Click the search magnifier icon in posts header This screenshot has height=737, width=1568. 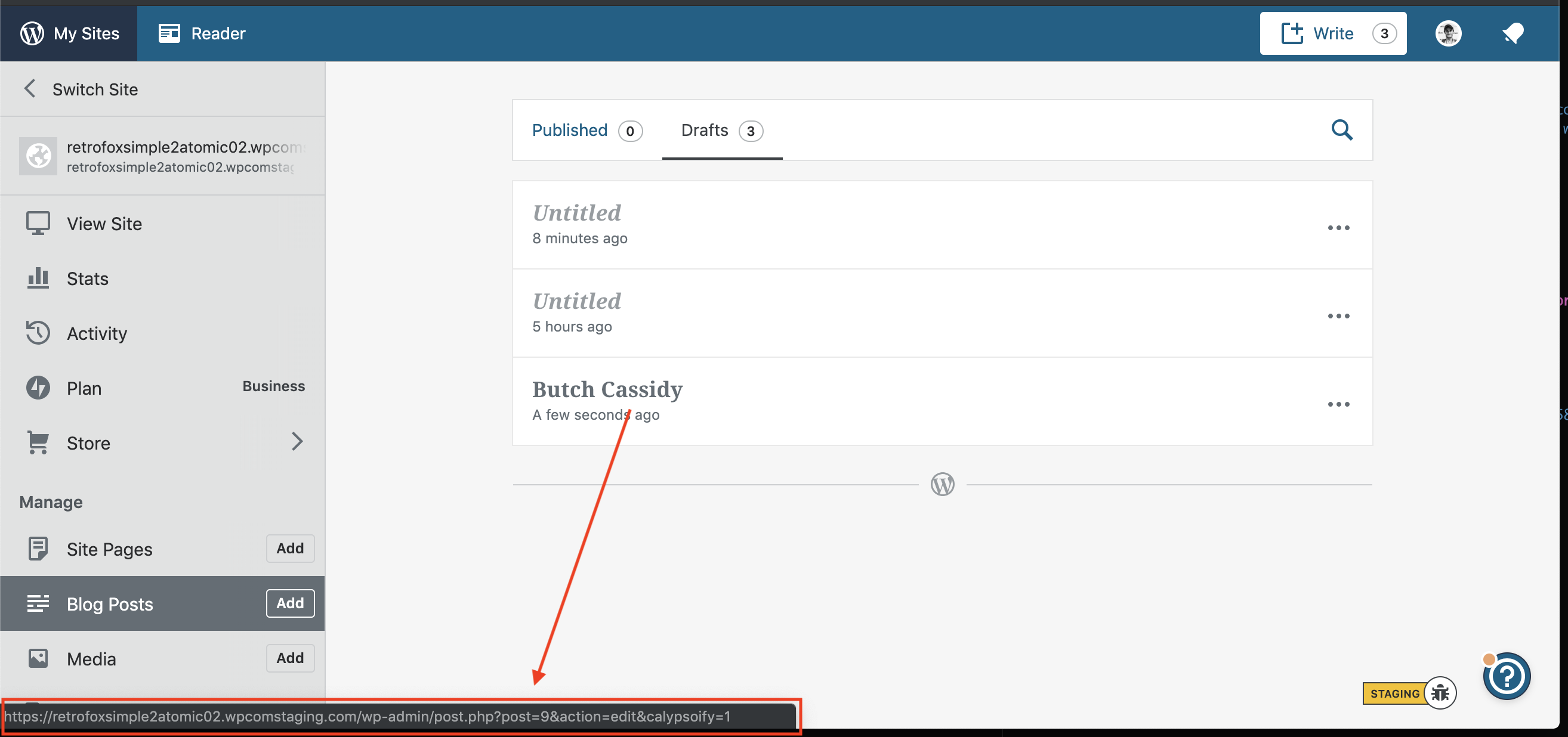tap(1341, 129)
